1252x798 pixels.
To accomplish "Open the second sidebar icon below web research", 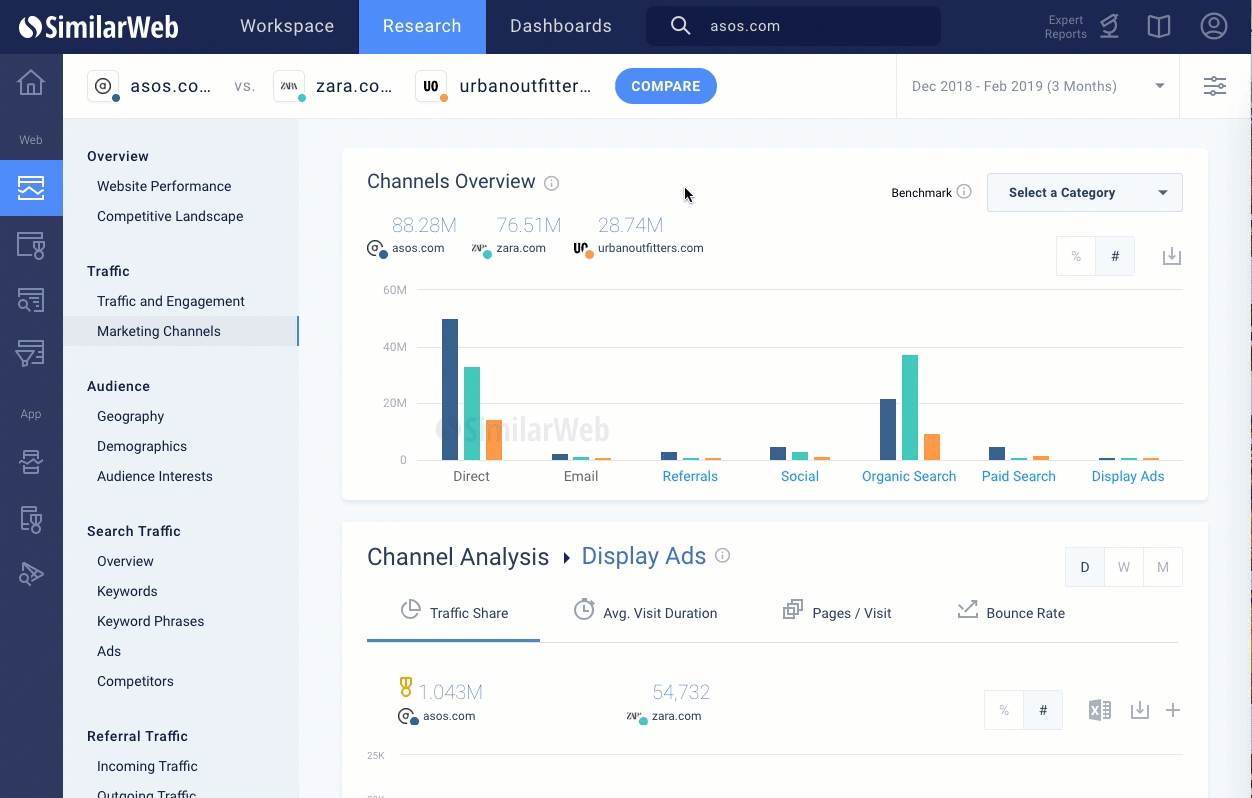I will point(31,244).
